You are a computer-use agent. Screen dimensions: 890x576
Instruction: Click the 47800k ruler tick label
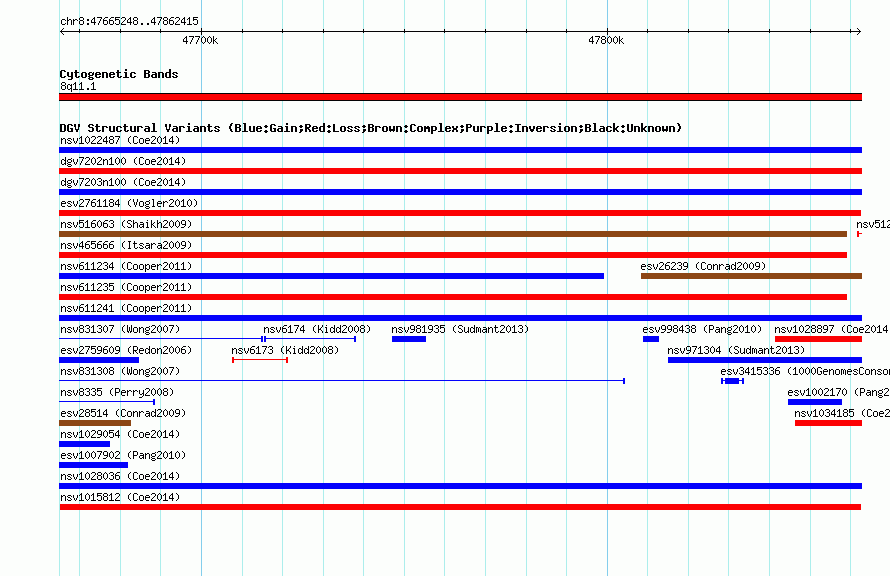tap(606, 40)
